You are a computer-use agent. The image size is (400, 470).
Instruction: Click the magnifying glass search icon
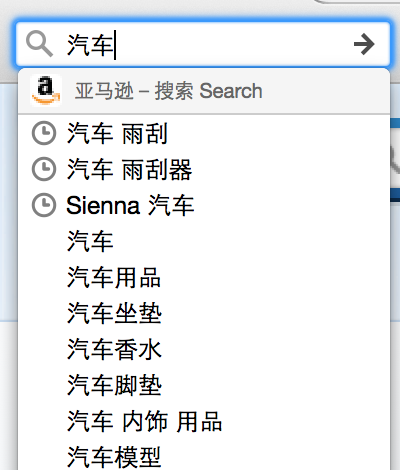tap(39, 44)
